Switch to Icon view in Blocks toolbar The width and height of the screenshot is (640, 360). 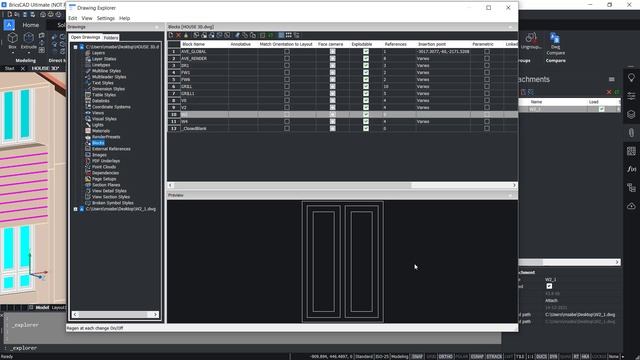289,36
